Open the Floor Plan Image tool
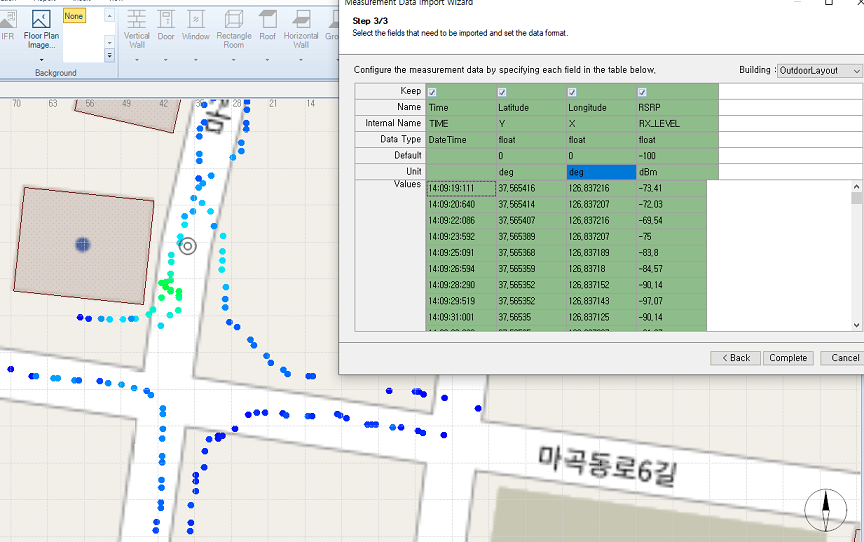Viewport: 864px width, 542px height. tap(41, 30)
